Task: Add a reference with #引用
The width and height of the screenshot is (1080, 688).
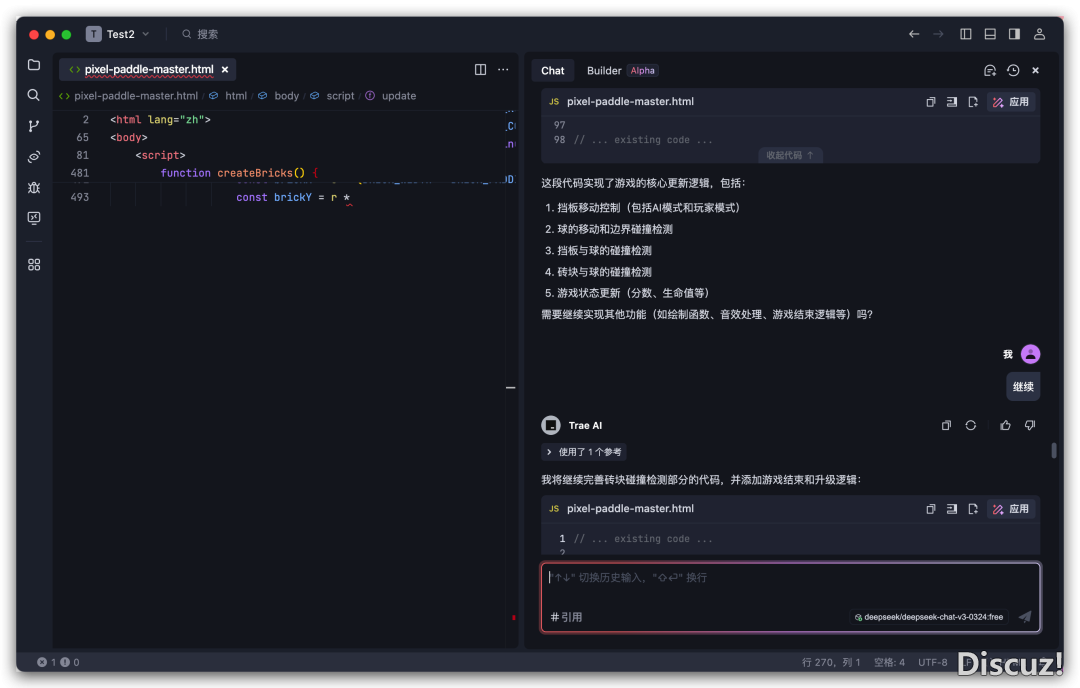Action: coord(566,617)
